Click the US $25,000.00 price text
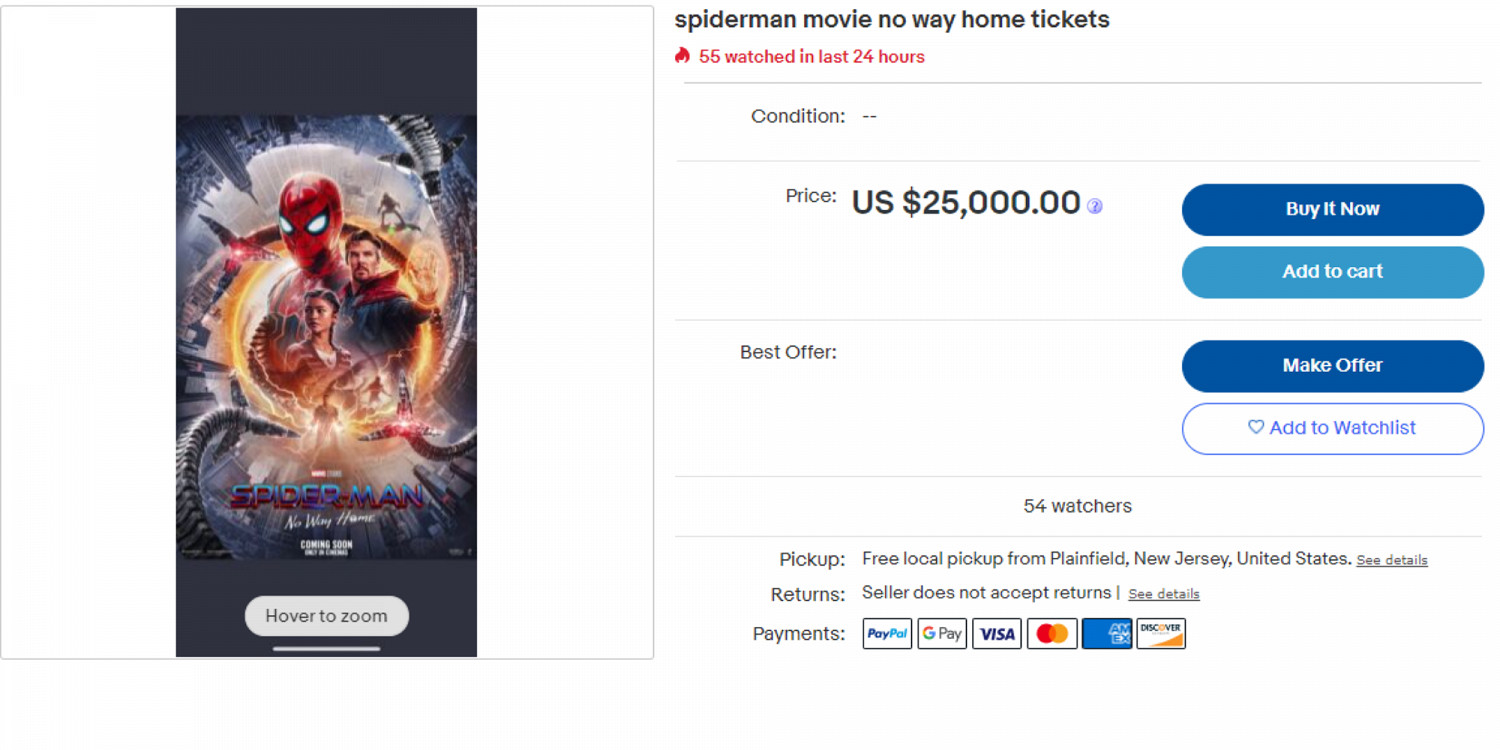Screen dimensions: 1500x750 (965, 203)
